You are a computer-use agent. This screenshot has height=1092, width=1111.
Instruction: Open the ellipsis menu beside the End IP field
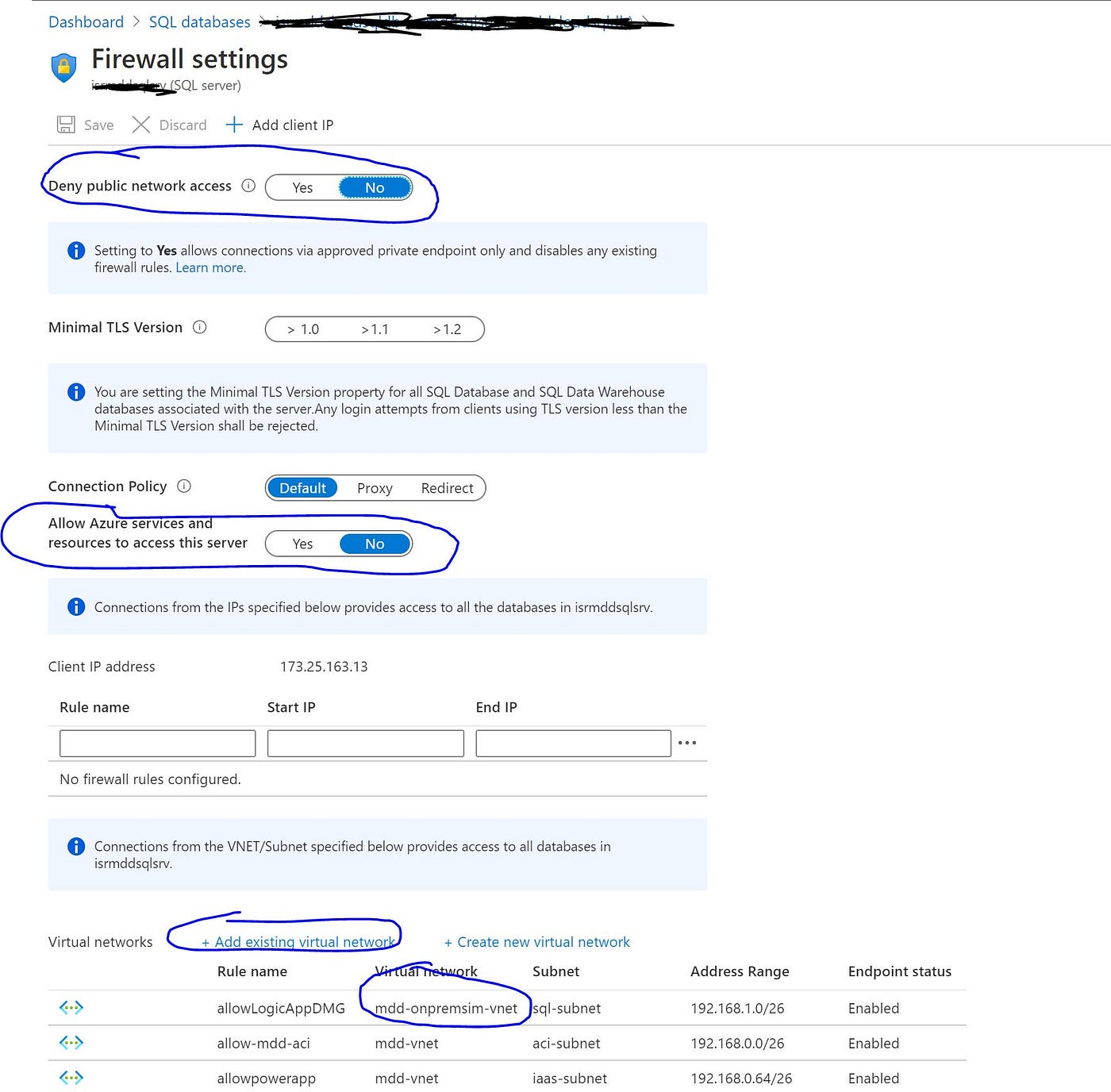point(687,743)
